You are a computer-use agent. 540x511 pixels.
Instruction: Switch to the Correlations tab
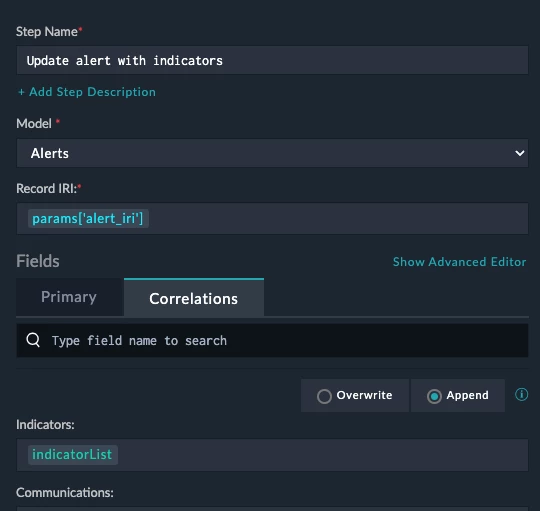point(194,298)
